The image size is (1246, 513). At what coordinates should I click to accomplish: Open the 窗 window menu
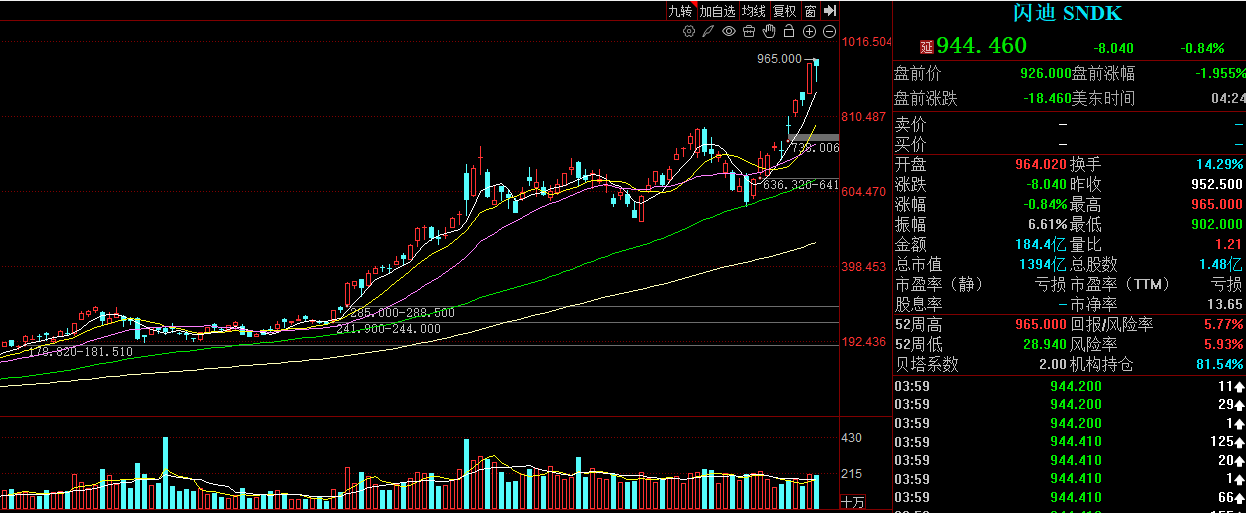click(810, 11)
